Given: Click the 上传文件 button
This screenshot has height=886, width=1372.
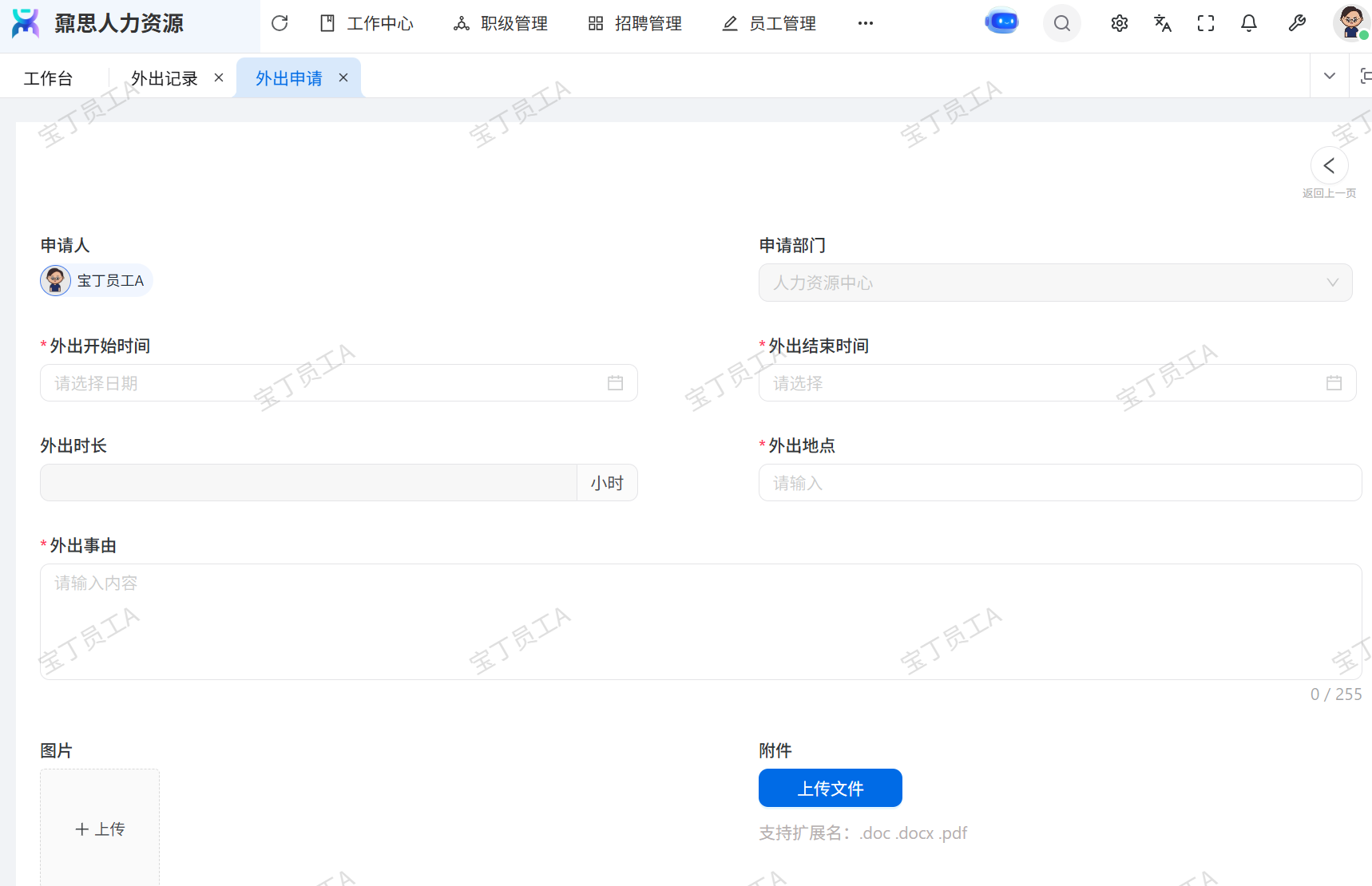Looking at the screenshot, I should coord(830,788).
